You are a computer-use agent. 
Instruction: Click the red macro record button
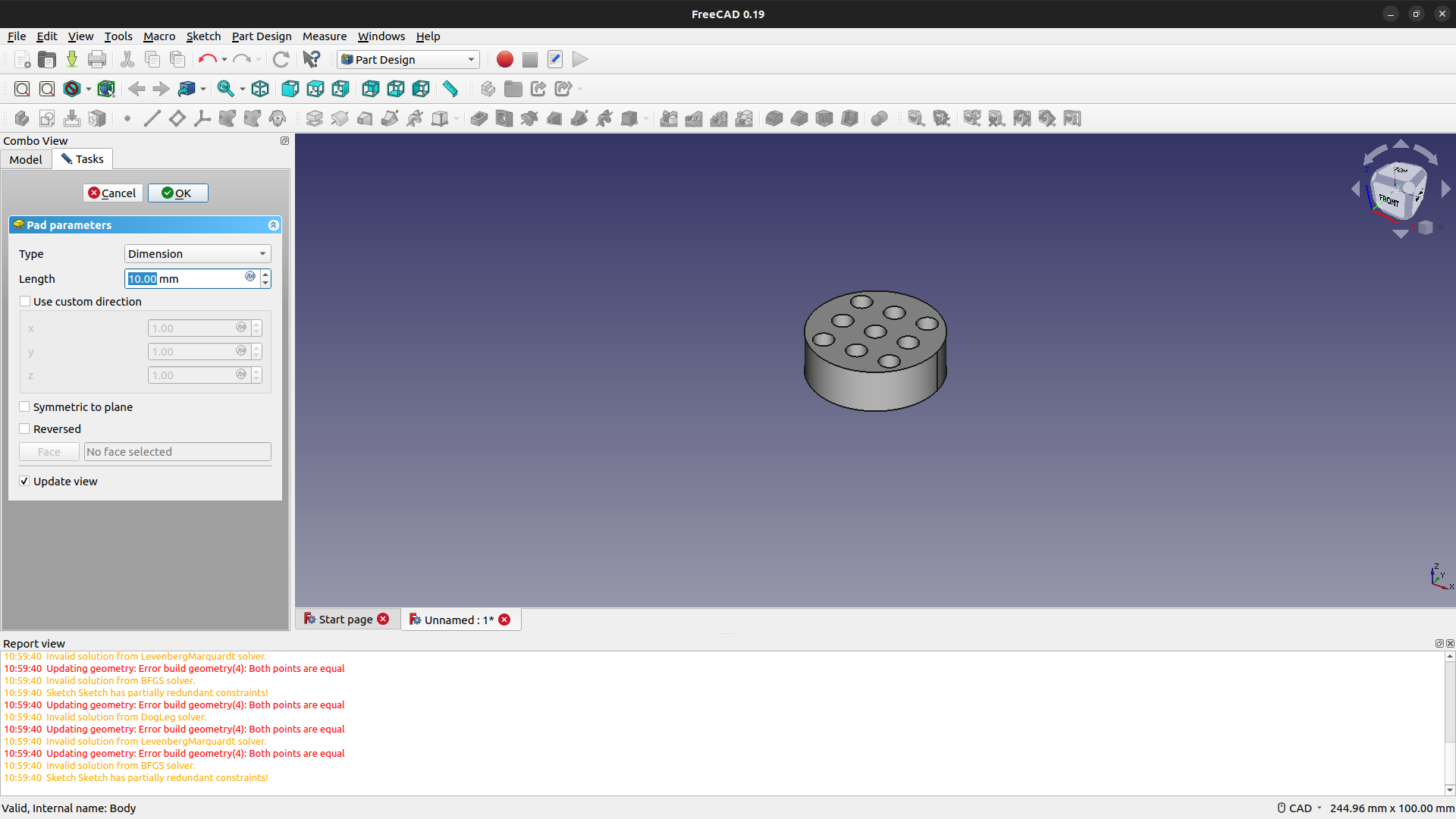[504, 59]
